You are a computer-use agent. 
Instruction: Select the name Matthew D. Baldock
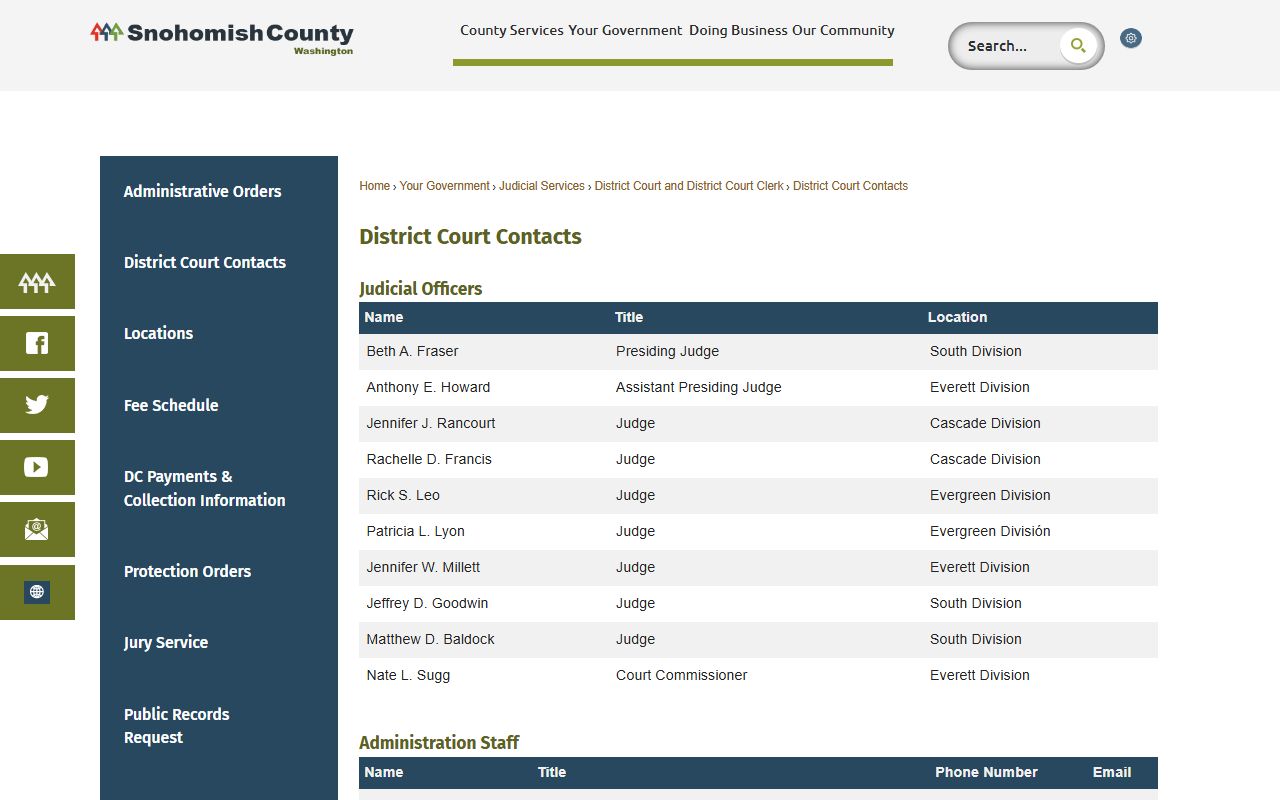430,639
